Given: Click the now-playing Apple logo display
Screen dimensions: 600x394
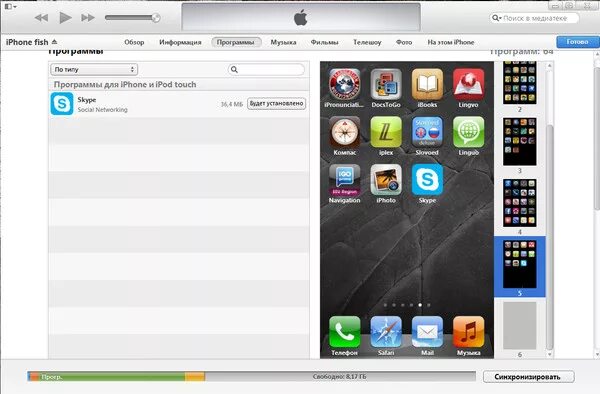Looking at the screenshot, I should [x=301, y=18].
